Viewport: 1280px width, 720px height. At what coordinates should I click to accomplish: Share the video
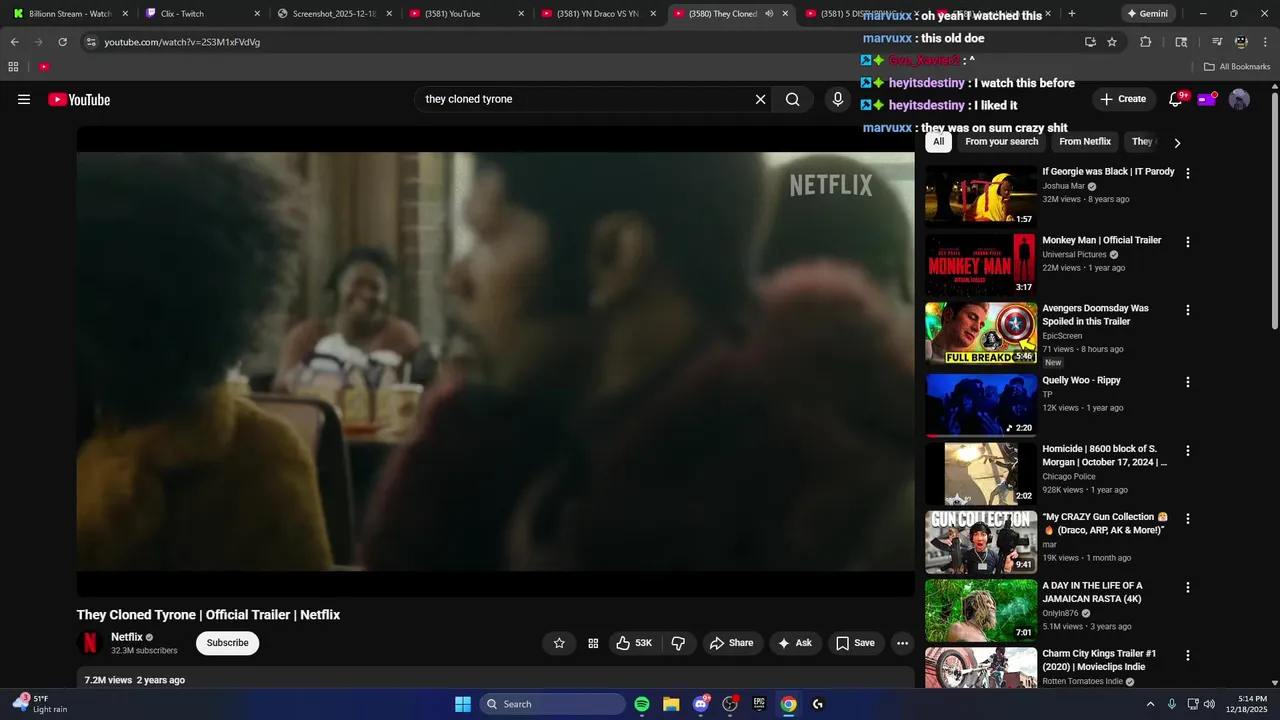[731, 643]
